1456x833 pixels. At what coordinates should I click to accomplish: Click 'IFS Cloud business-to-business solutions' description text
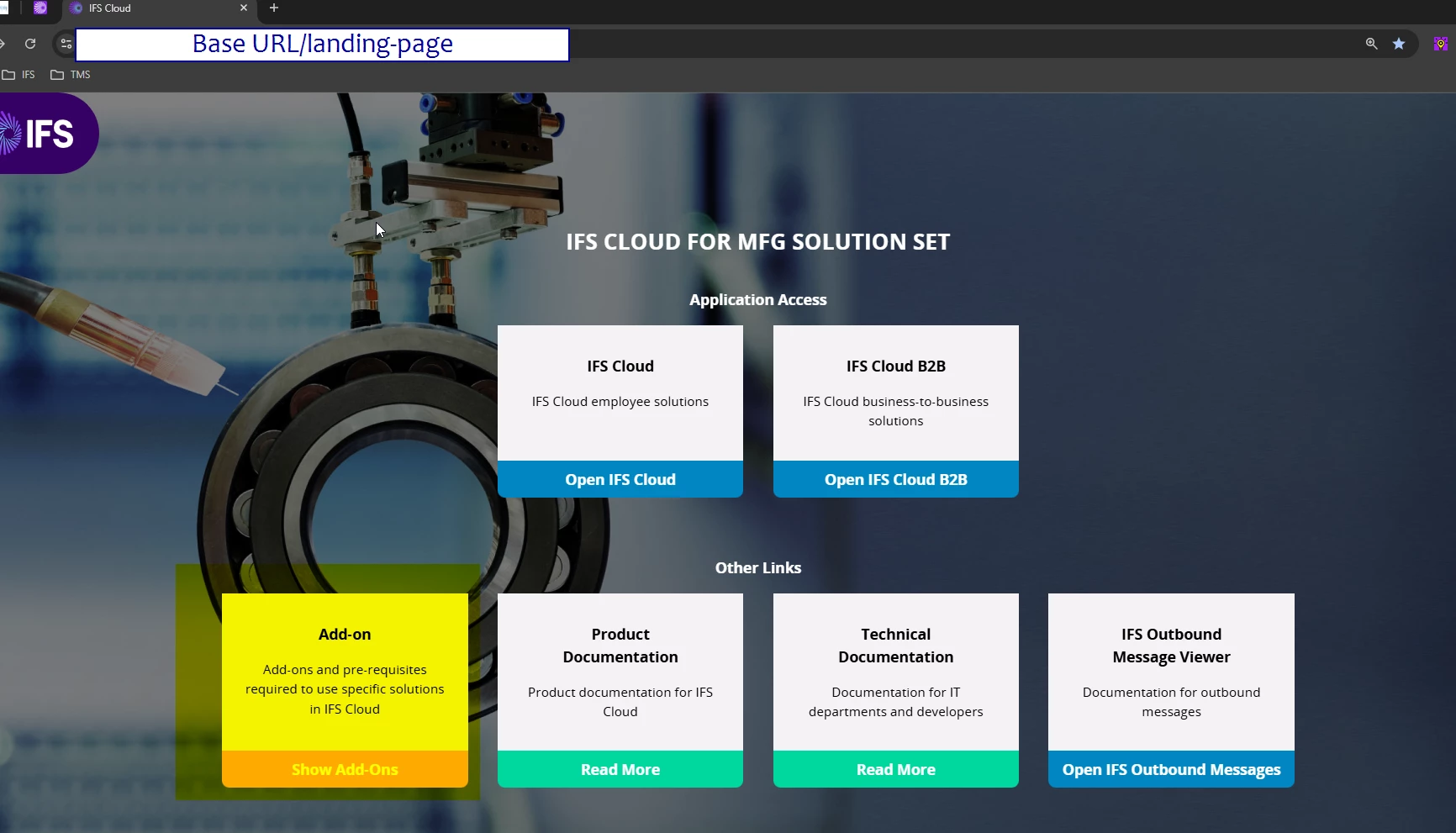point(896,411)
